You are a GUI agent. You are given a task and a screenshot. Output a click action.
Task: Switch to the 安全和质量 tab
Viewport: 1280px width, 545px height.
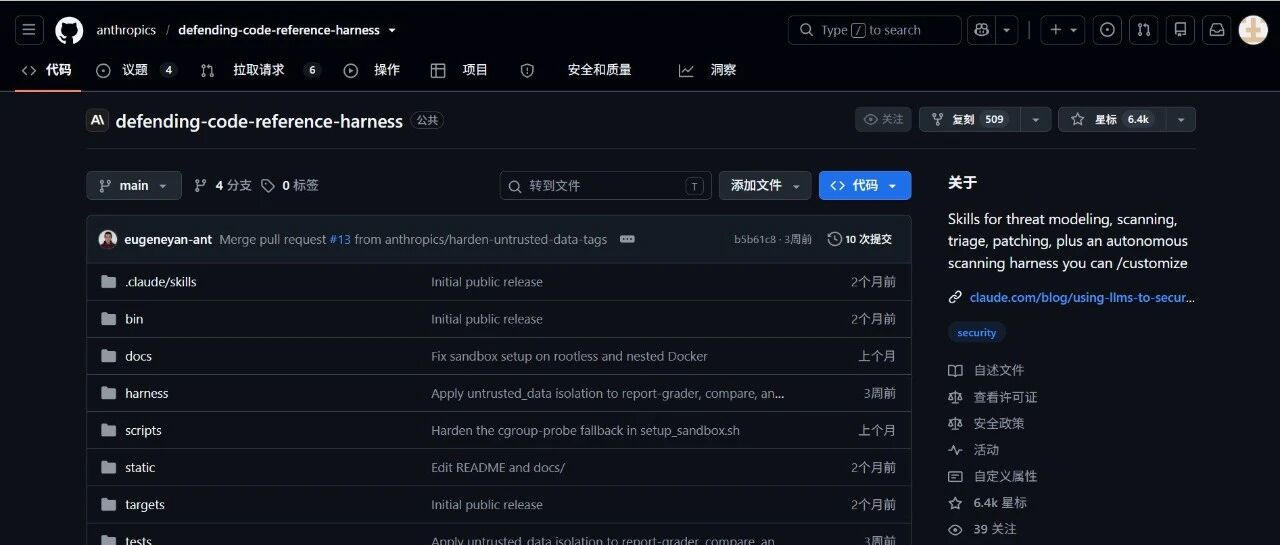[576, 70]
